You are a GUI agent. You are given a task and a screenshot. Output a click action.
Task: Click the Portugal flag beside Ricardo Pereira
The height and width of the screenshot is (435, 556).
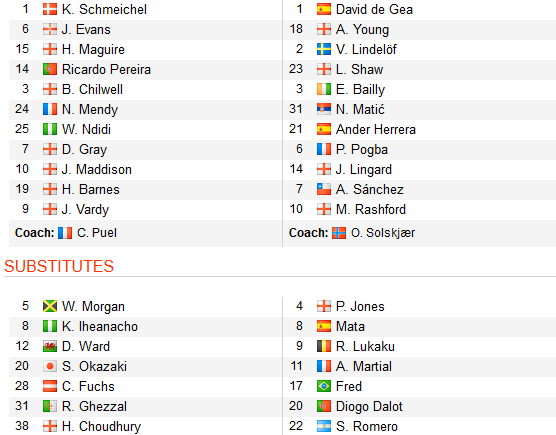(x=50, y=69)
